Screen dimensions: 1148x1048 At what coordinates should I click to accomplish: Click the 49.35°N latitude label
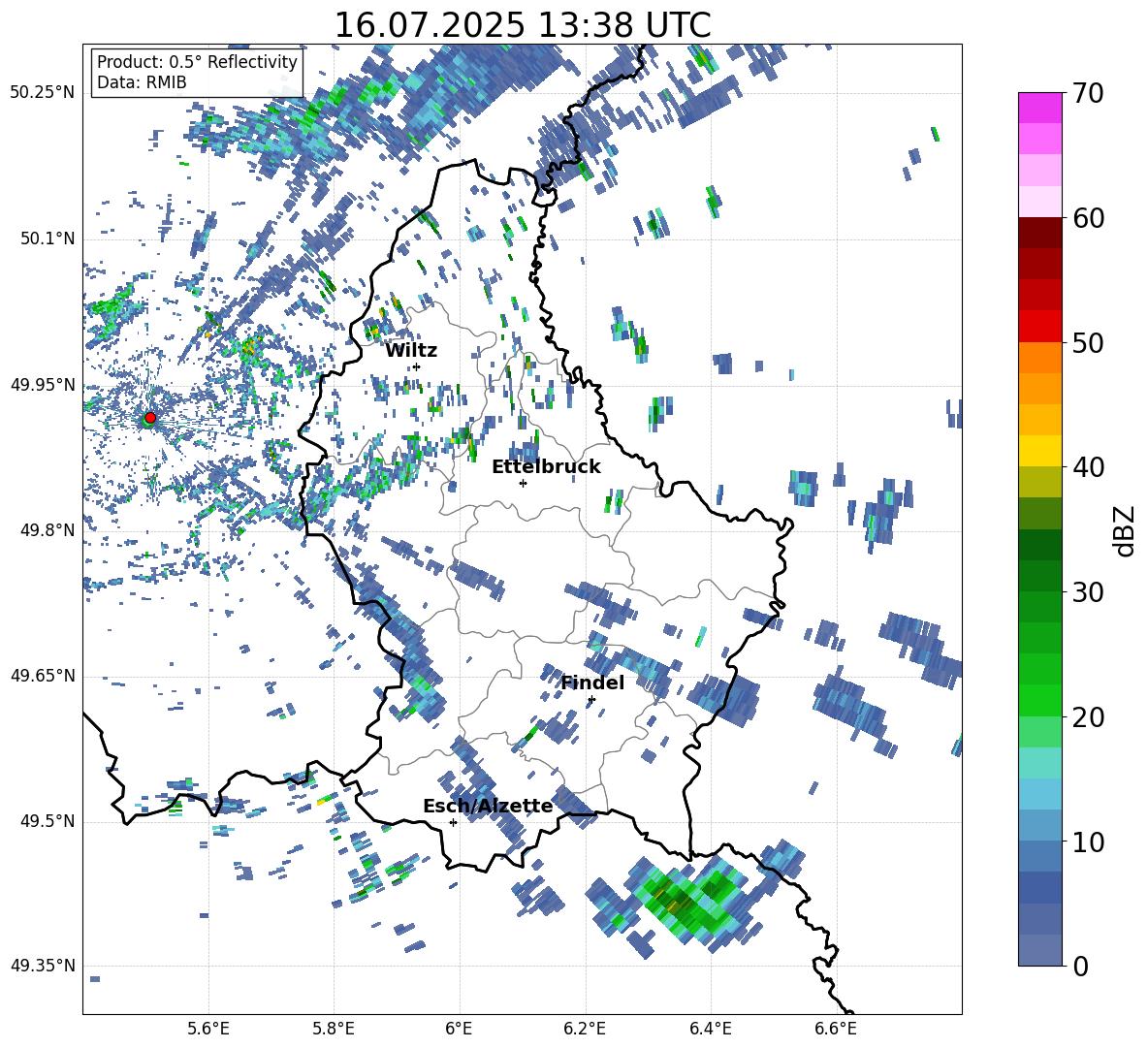[44, 966]
